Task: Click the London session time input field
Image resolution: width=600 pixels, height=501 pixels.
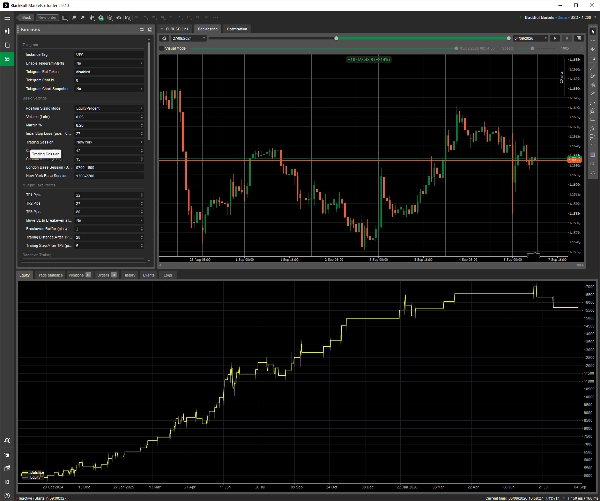Action: click(x=109, y=167)
